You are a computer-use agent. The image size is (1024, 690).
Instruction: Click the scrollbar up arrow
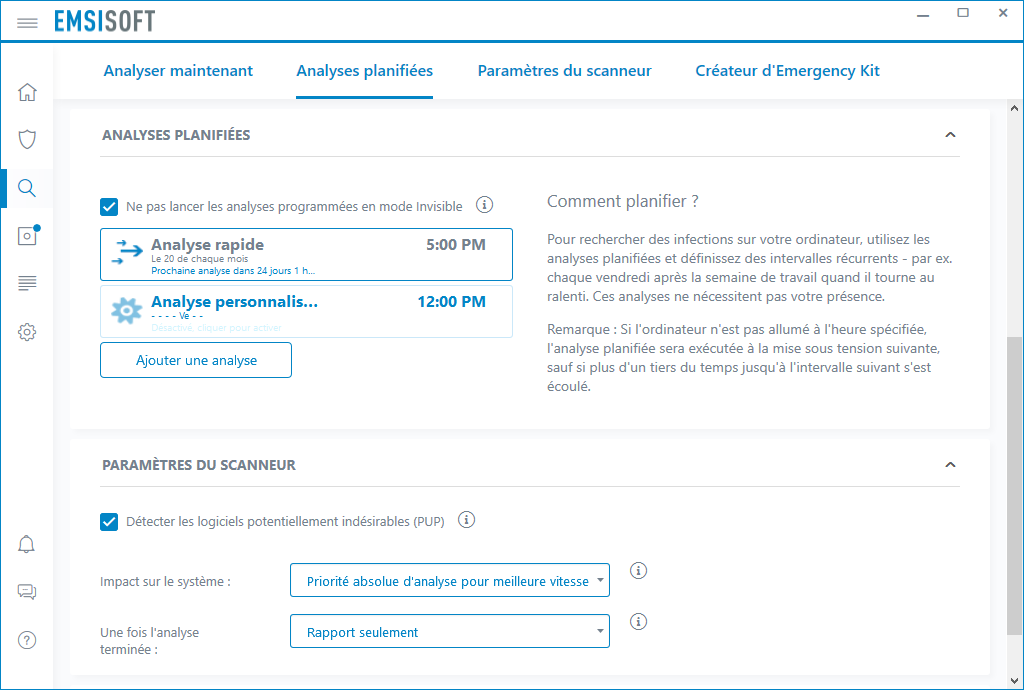(1014, 108)
